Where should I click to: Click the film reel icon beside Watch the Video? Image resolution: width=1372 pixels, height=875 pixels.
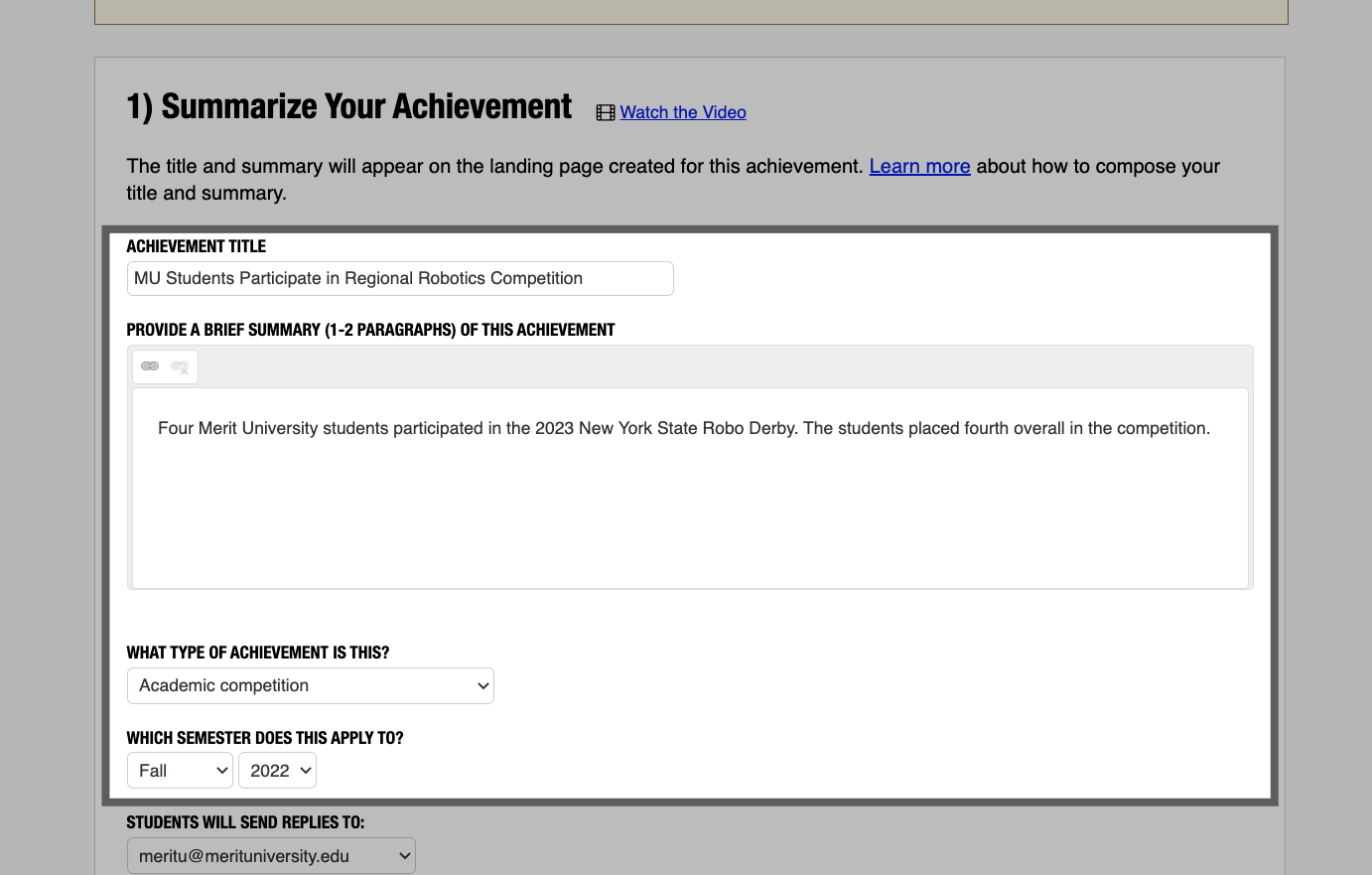pyautogui.click(x=605, y=112)
